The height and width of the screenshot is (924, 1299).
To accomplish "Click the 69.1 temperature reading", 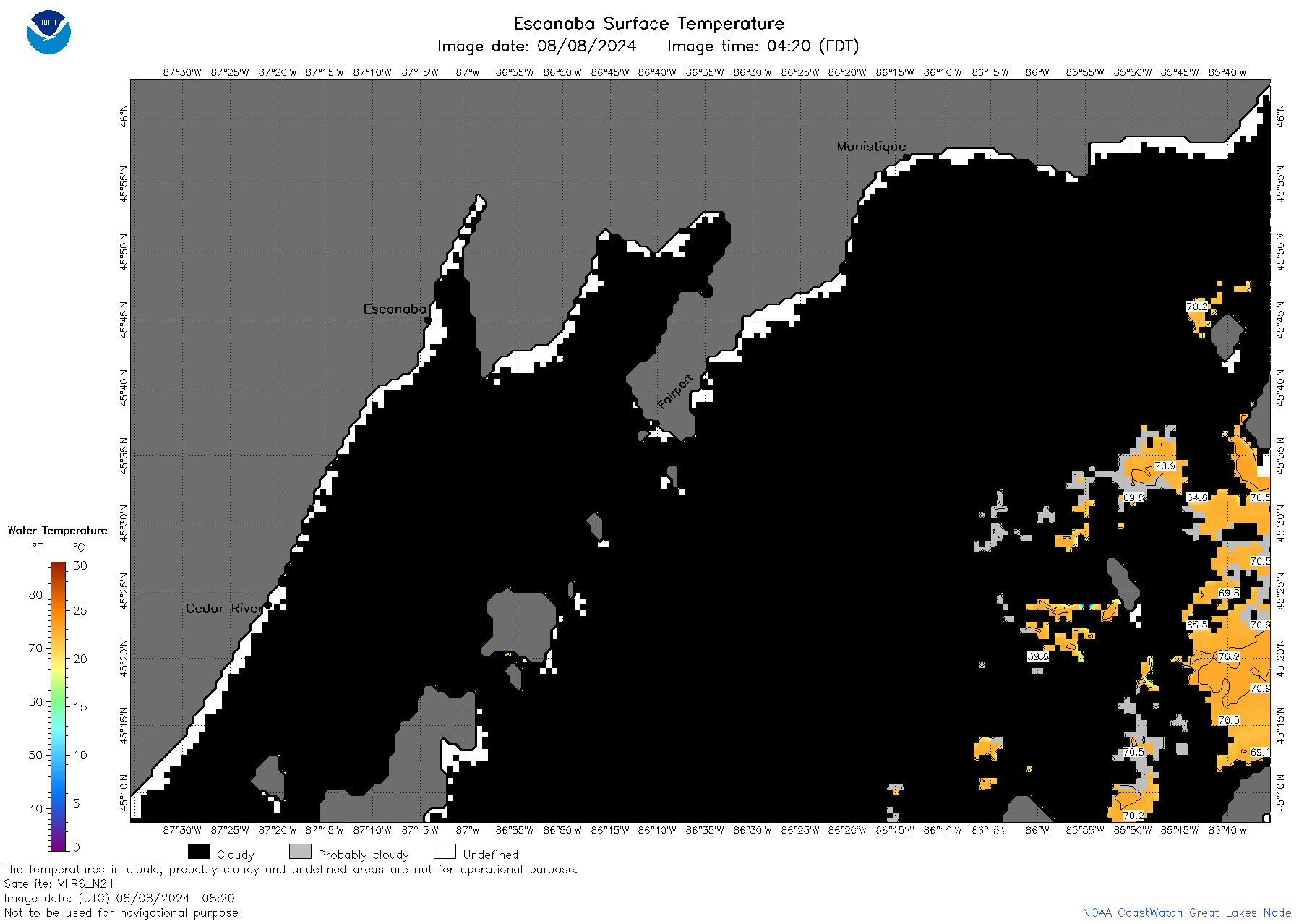I will 1259,752.
